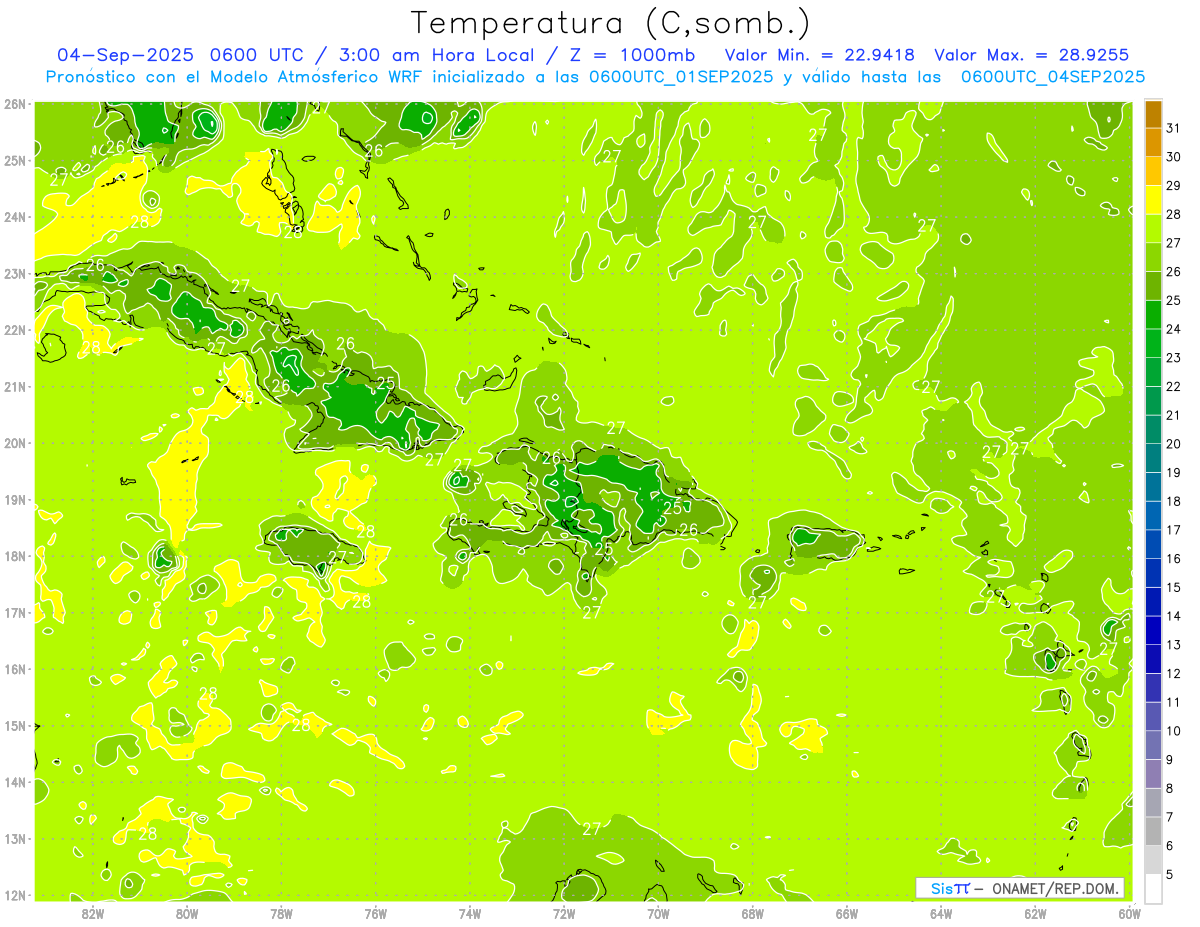Click the longitude axis label "64W"
The width and height of the screenshot is (1200, 927).
click(941, 912)
